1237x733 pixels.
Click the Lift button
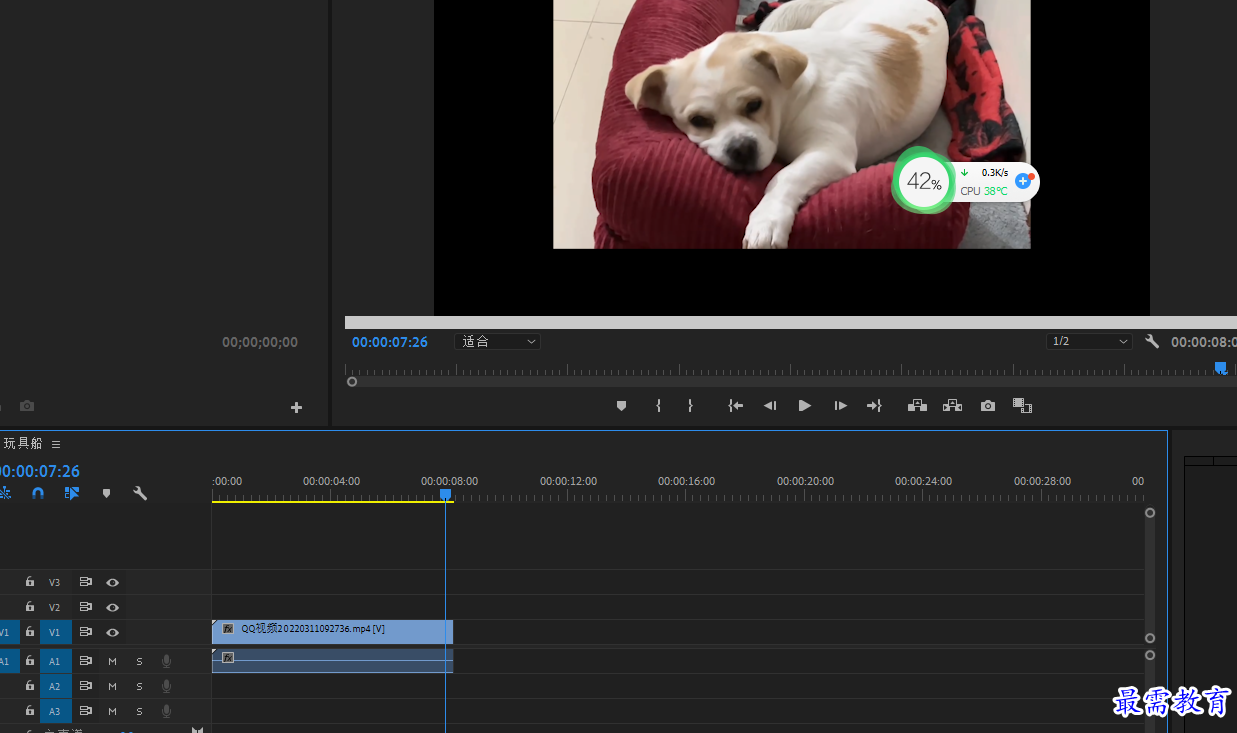(917, 406)
